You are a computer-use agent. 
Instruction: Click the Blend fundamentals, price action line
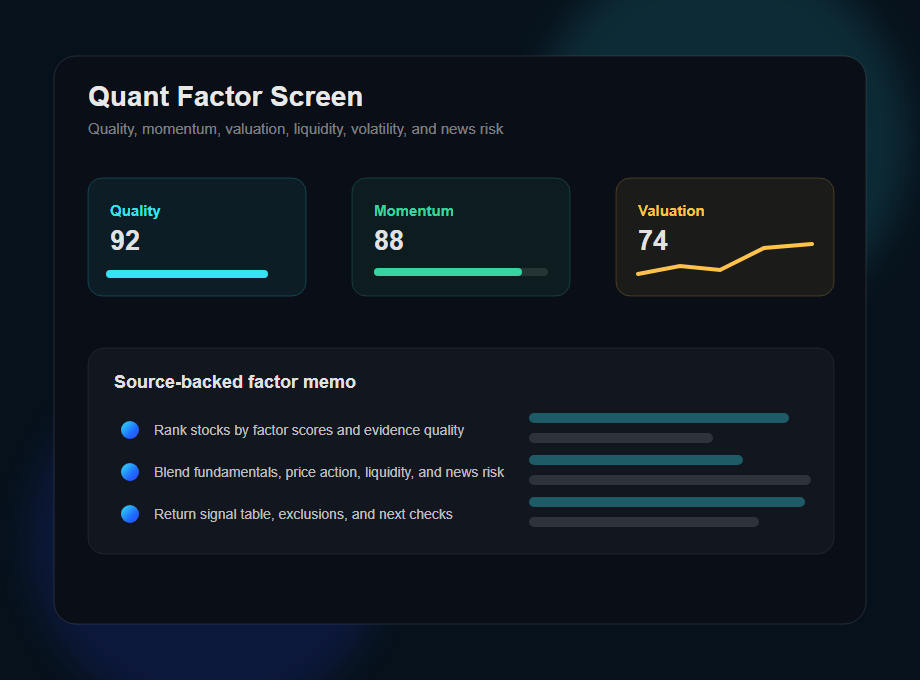[329, 472]
